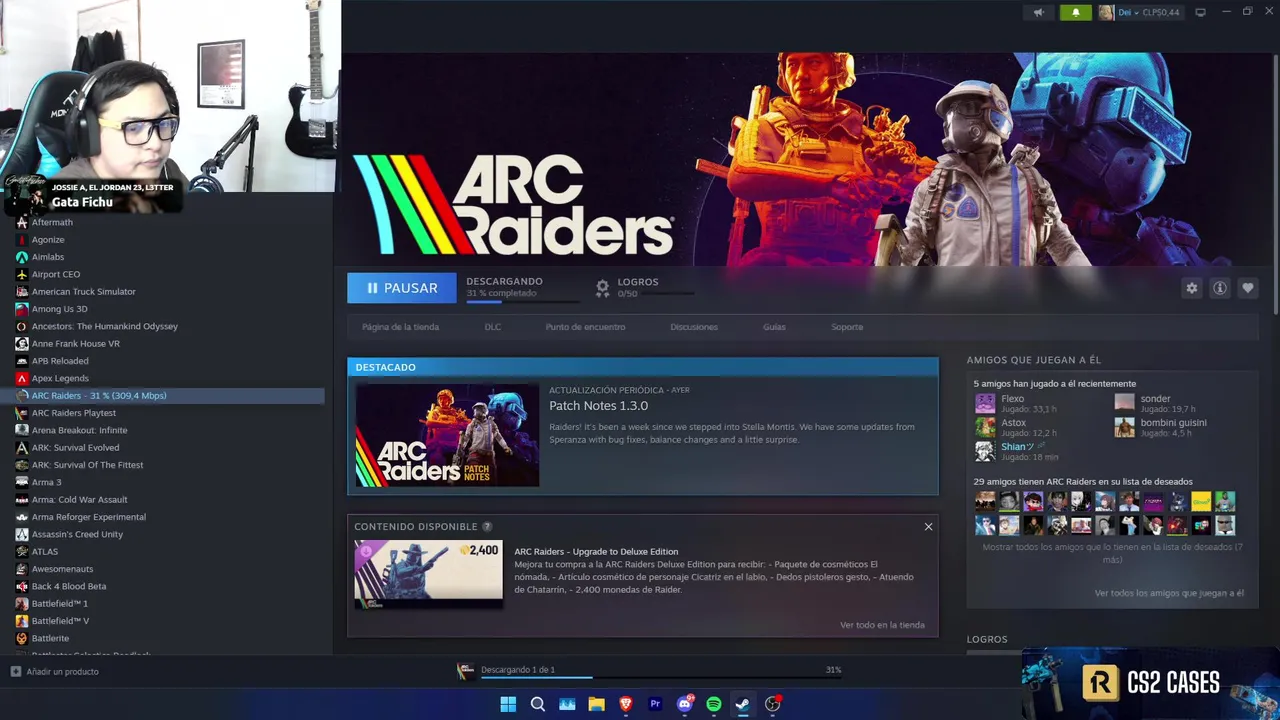Select Airport CEO in the library list
The image size is (1280, 720).
pos(56,274)
